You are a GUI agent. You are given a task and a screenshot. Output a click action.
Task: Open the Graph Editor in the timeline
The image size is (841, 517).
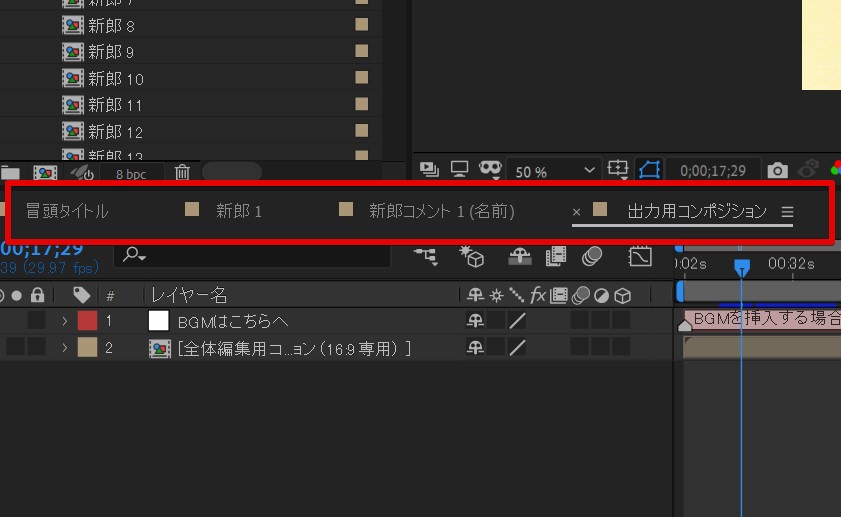point(639,257)
